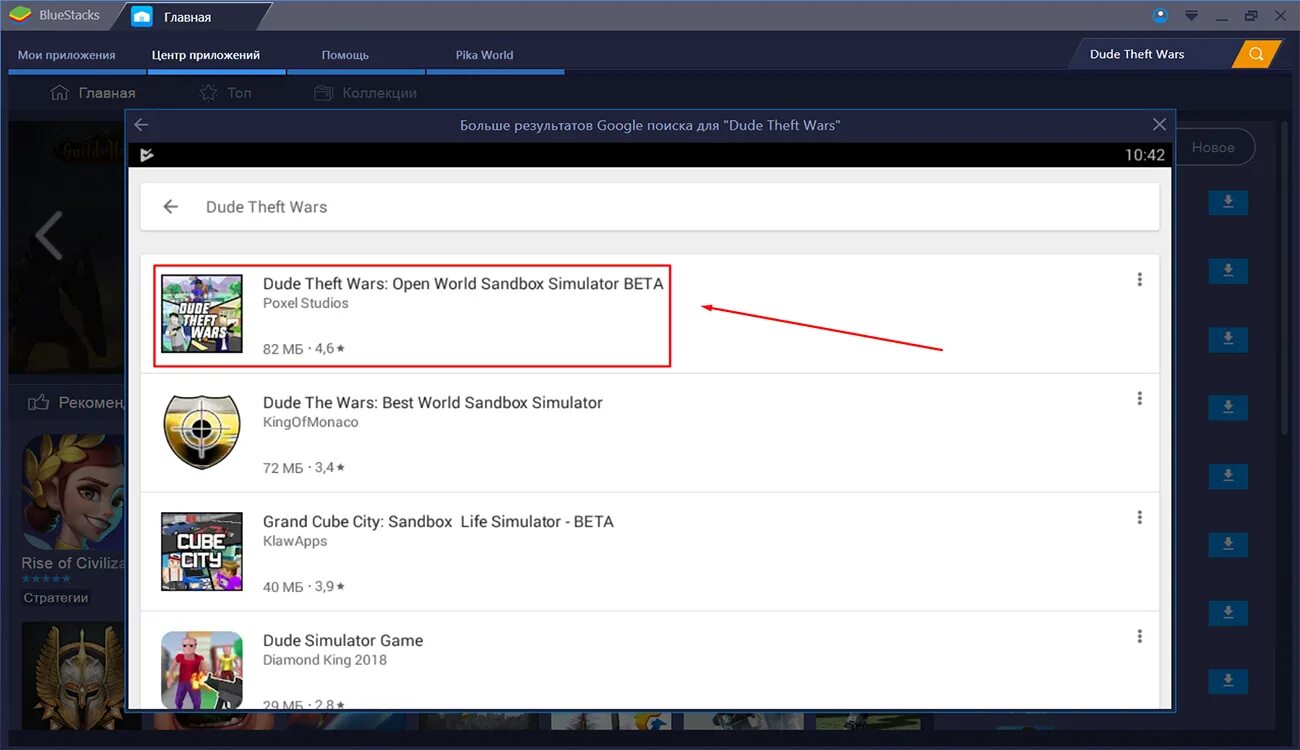Click the dialog back arrow icon
Image resolution: width=1300 pixels, height=750 pixels.
coord(141,125)
